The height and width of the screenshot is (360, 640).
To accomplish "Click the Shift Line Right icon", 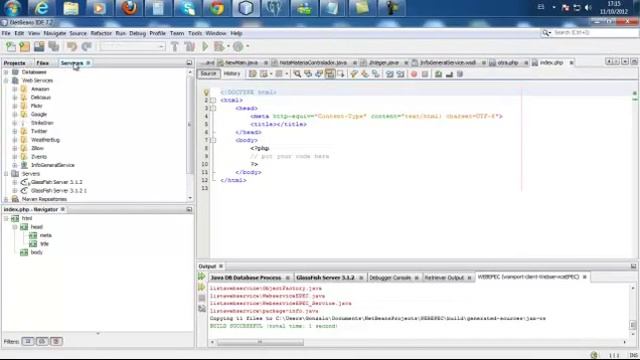I will 400,74.
